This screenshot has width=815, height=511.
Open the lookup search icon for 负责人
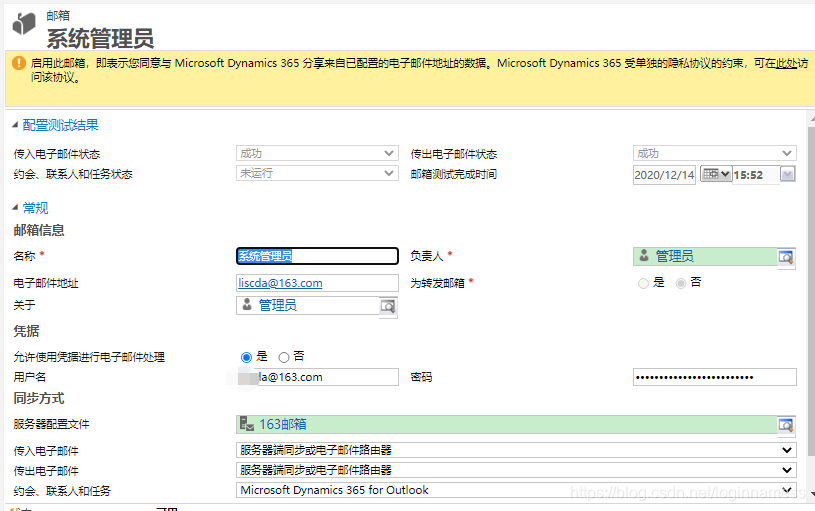tap(785, 256)
